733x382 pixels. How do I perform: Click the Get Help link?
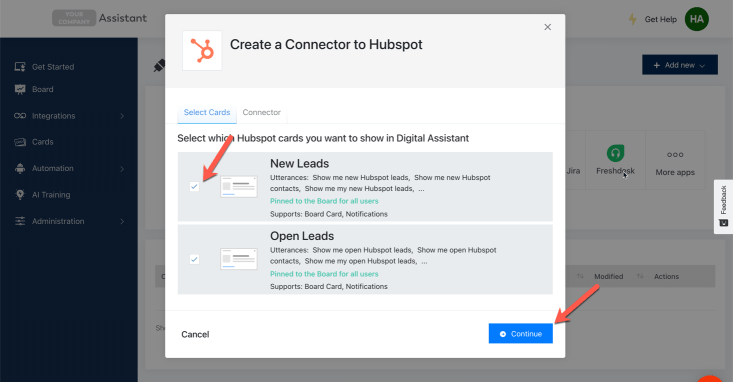click(x=661, y=19)
